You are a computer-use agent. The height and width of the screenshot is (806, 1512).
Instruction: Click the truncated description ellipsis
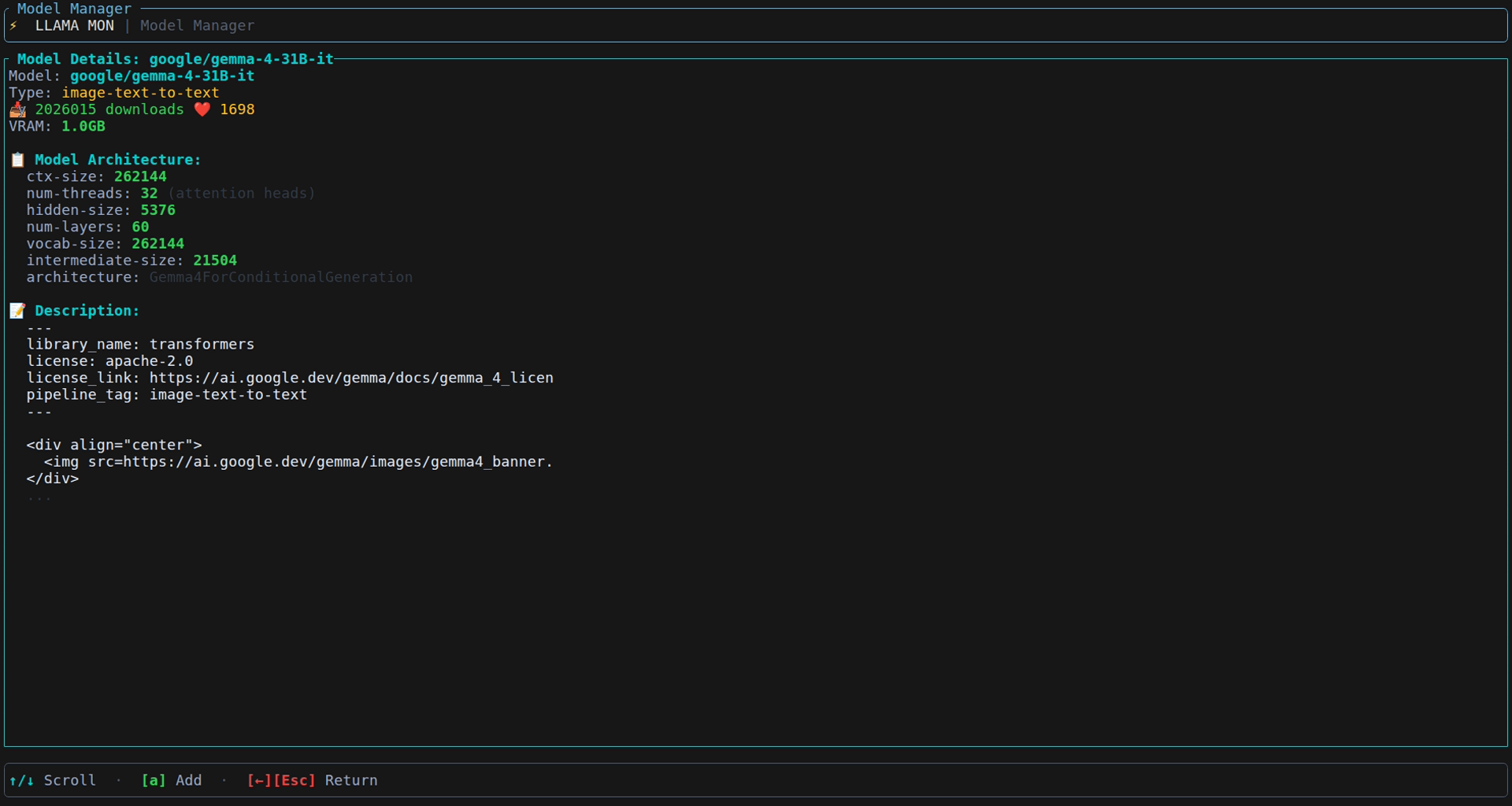pyautogui.click(x=39, y=497)
